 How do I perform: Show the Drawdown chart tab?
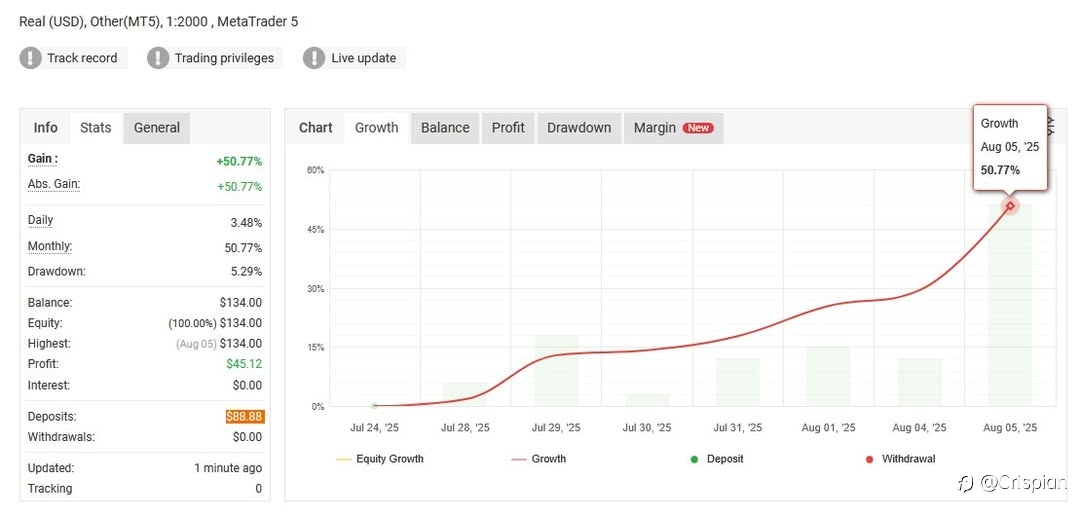[x=579, y=128]
